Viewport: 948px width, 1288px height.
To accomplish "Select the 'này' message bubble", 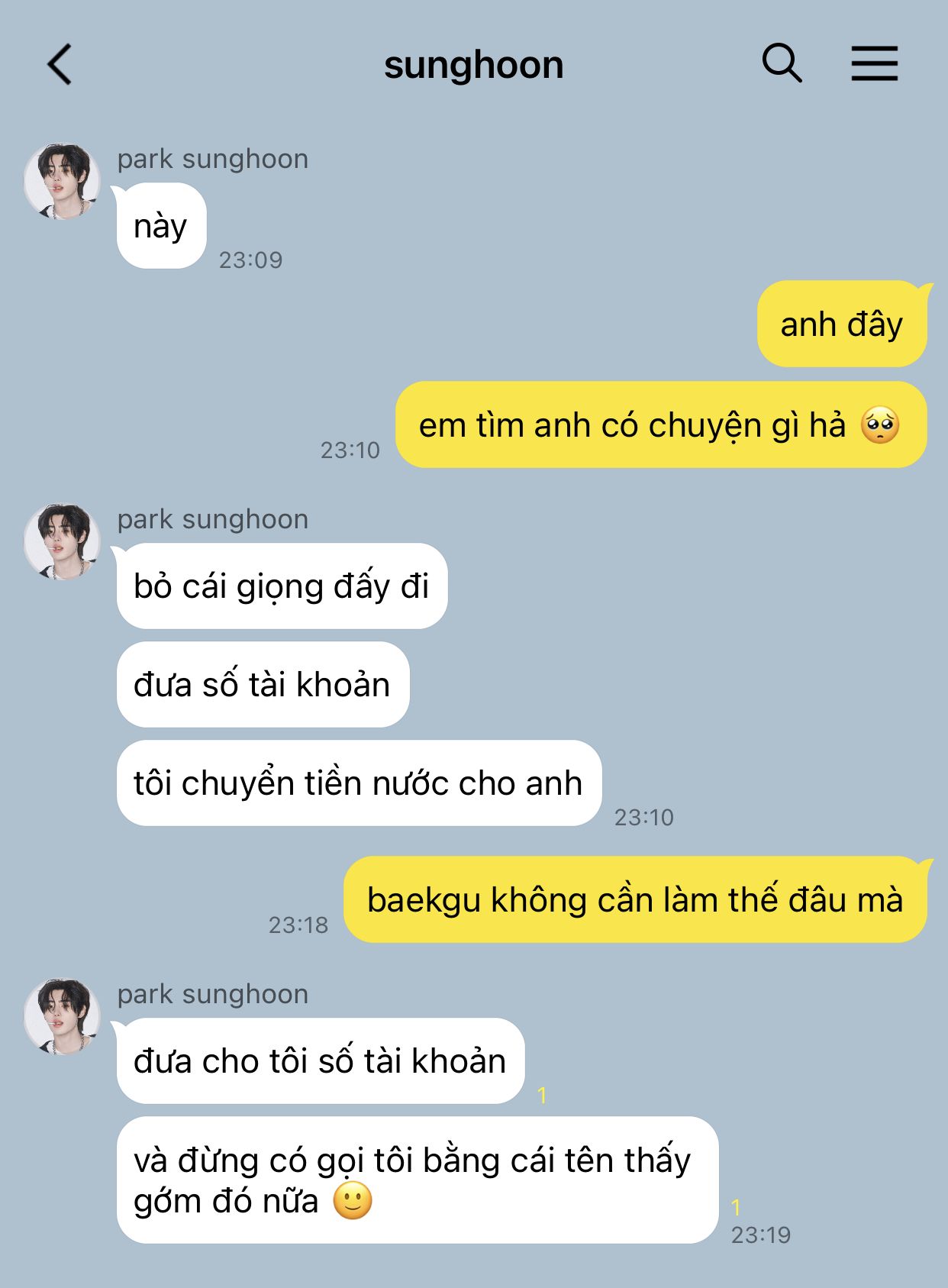I will point(161,226).
